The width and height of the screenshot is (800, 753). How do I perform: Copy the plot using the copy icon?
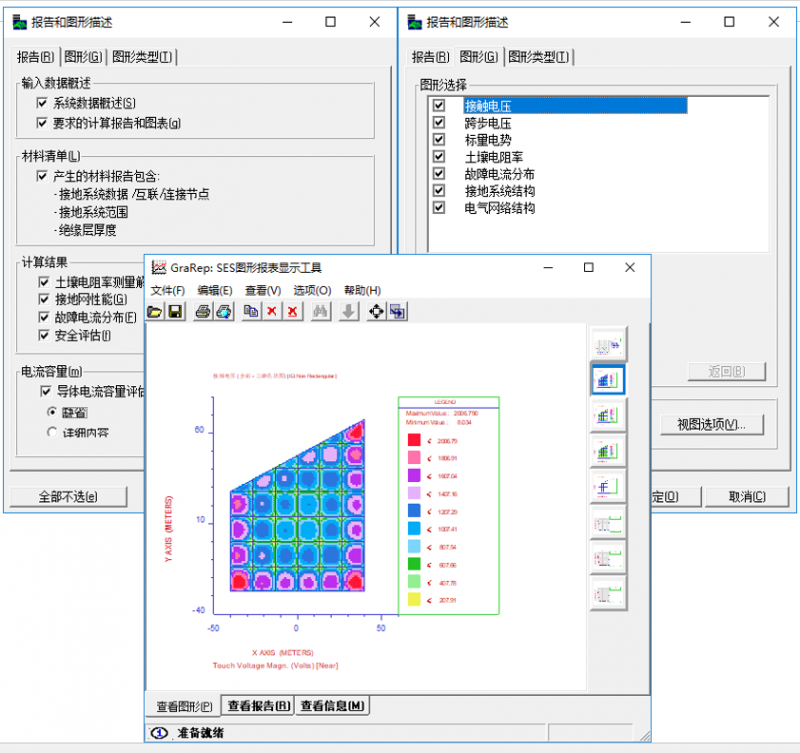(x=251, y=311)
